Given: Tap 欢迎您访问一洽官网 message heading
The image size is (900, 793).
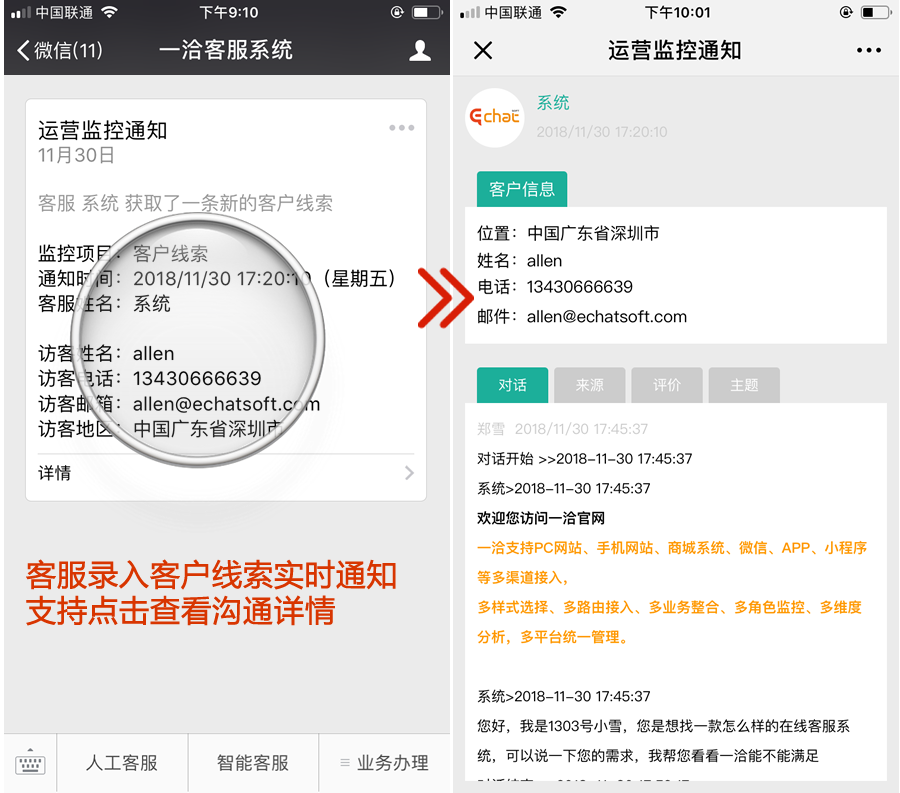Looking at the screenshot, I should pos(541,518).
